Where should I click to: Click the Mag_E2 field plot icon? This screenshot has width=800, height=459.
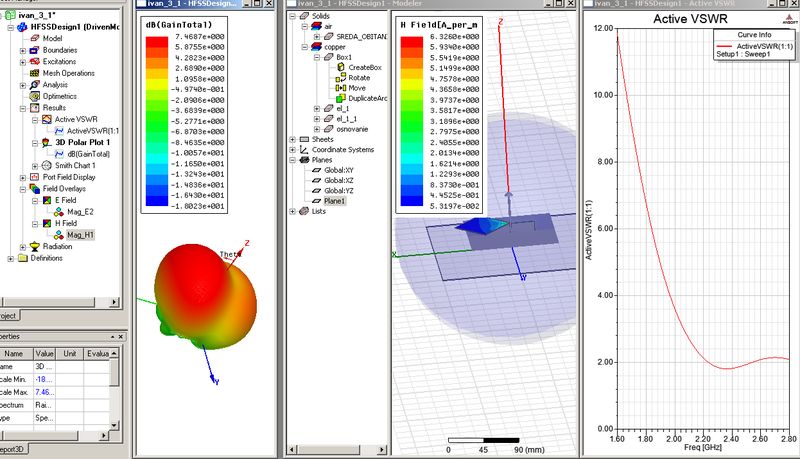click(x=60, y=211)
